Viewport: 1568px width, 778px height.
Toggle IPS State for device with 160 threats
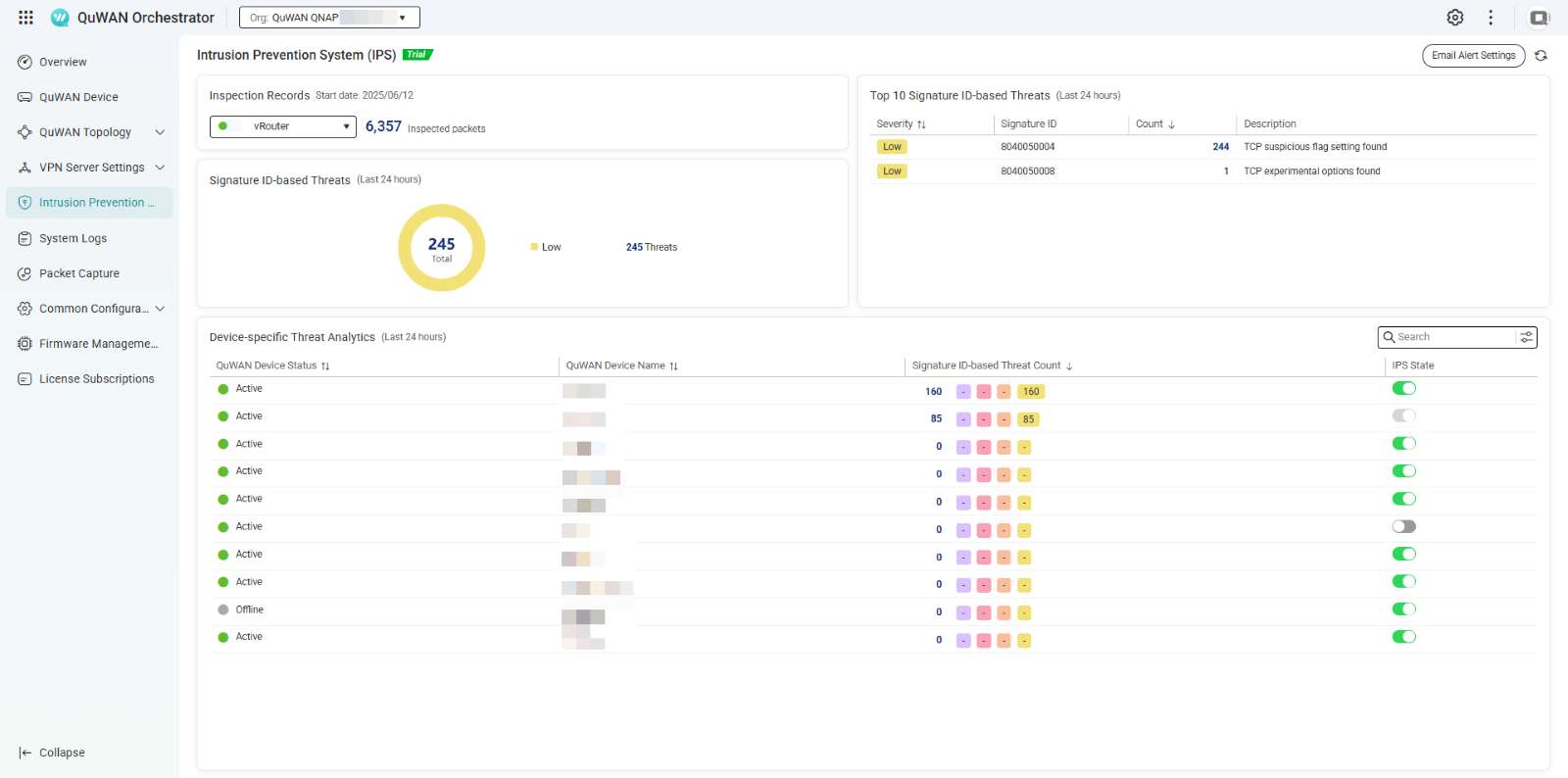[1404, 388]
